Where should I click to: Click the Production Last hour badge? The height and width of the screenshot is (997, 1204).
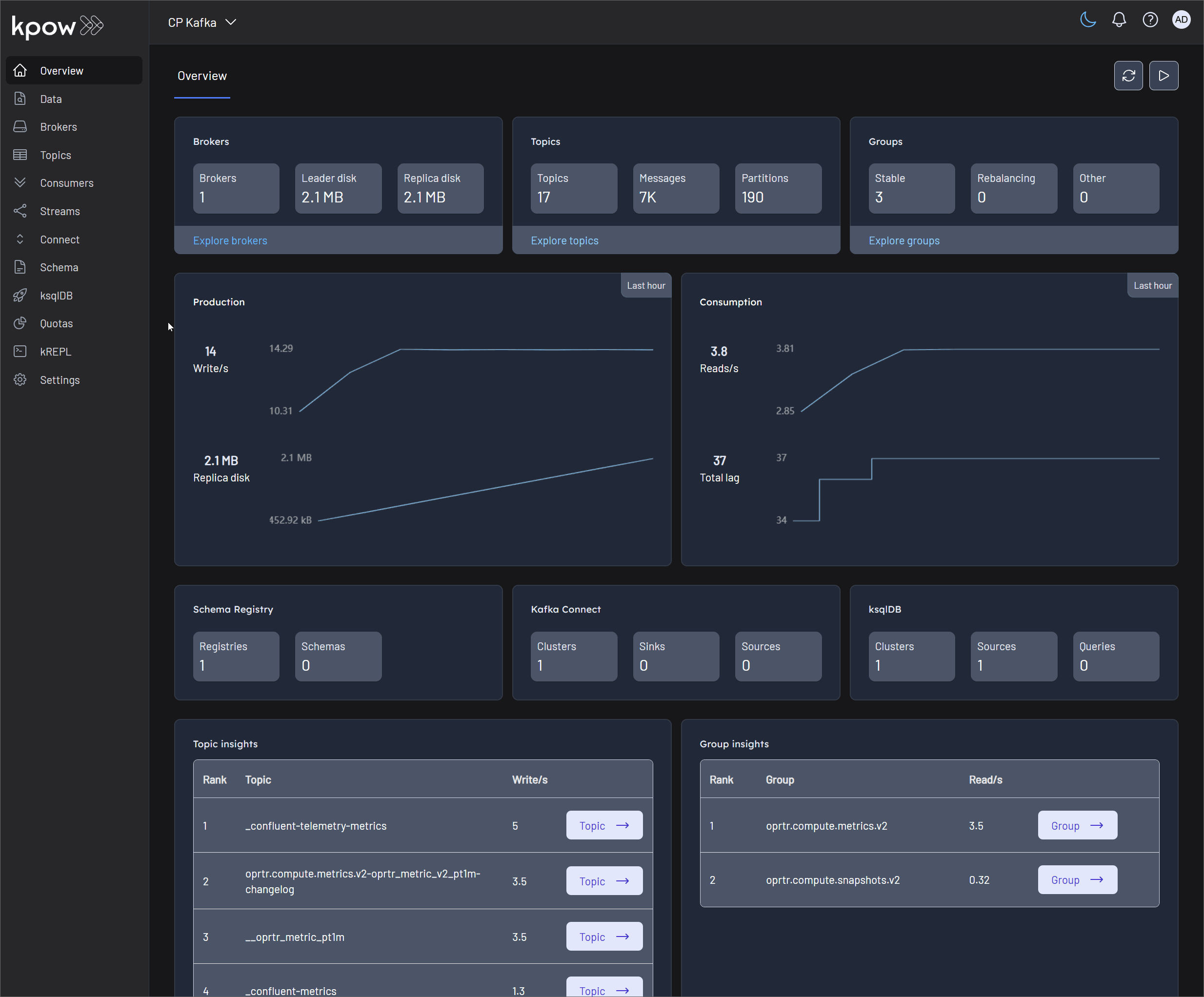point(646,285)
